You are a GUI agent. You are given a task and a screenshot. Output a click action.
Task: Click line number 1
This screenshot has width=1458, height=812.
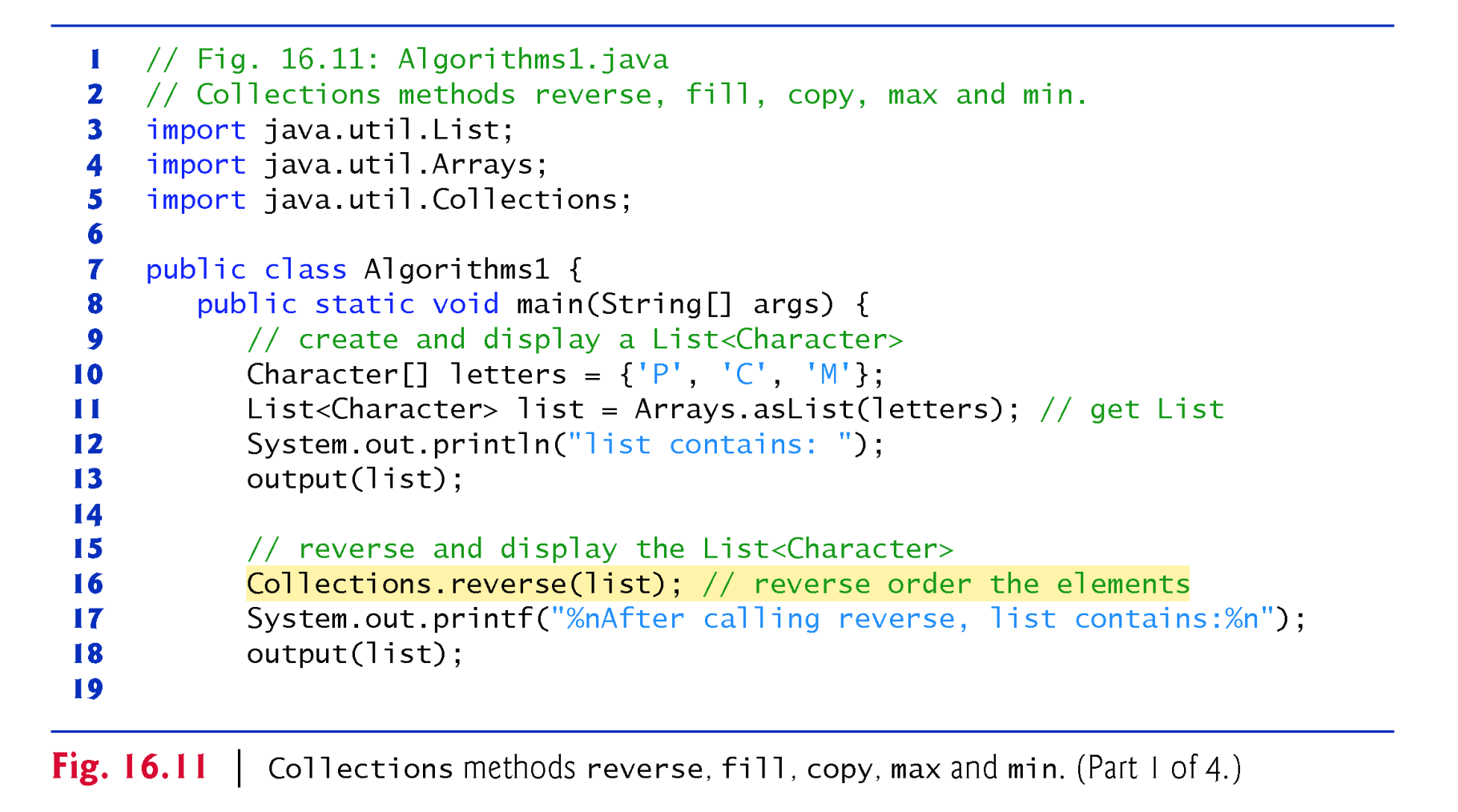(95, 59)
